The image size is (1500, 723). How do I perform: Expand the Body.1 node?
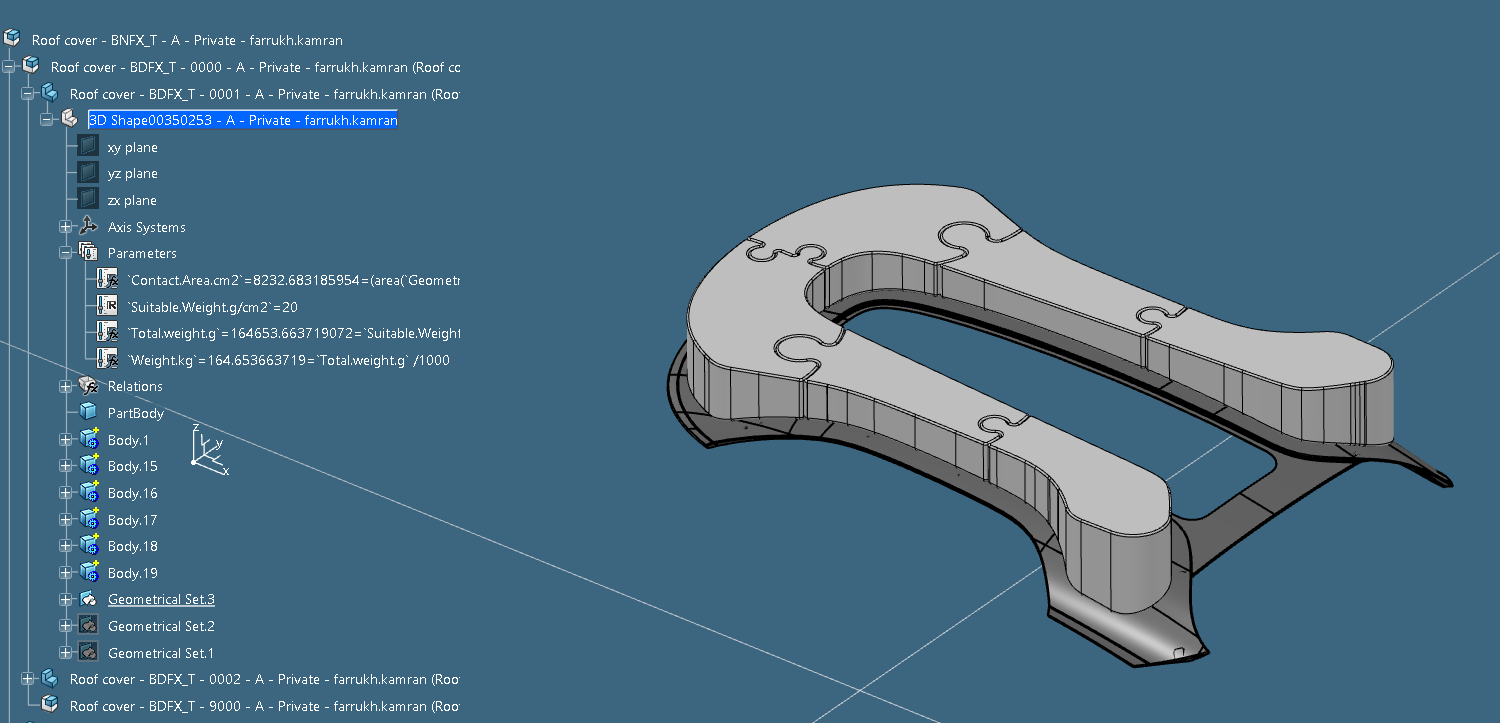click(66, 440)
